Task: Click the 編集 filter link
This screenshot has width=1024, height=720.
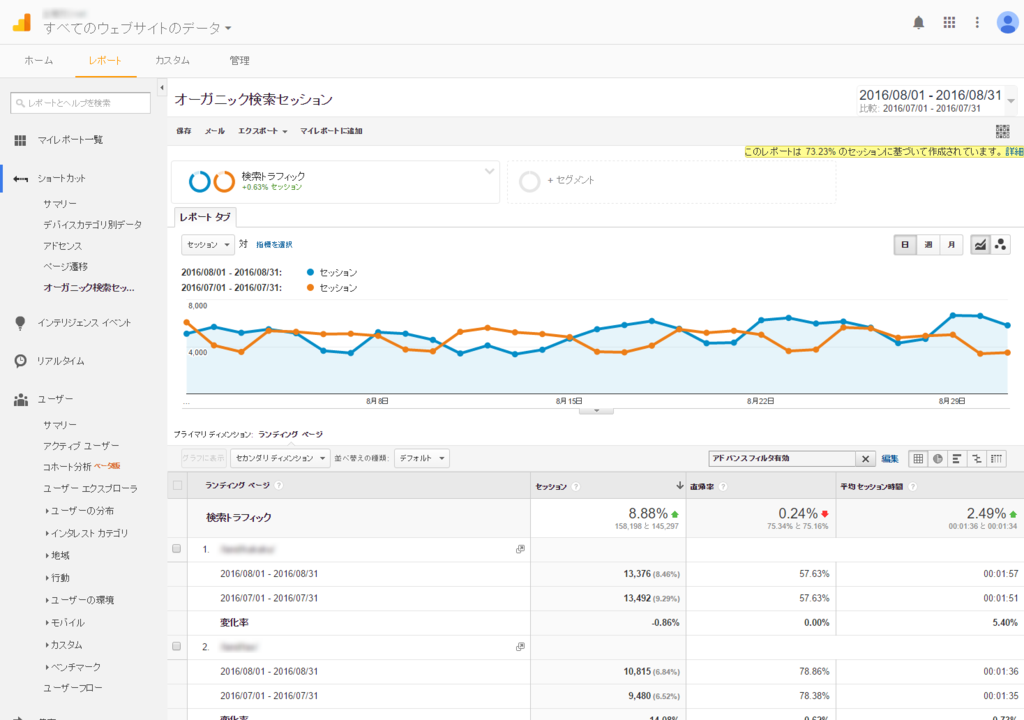Action: click(x=889, y=459)
